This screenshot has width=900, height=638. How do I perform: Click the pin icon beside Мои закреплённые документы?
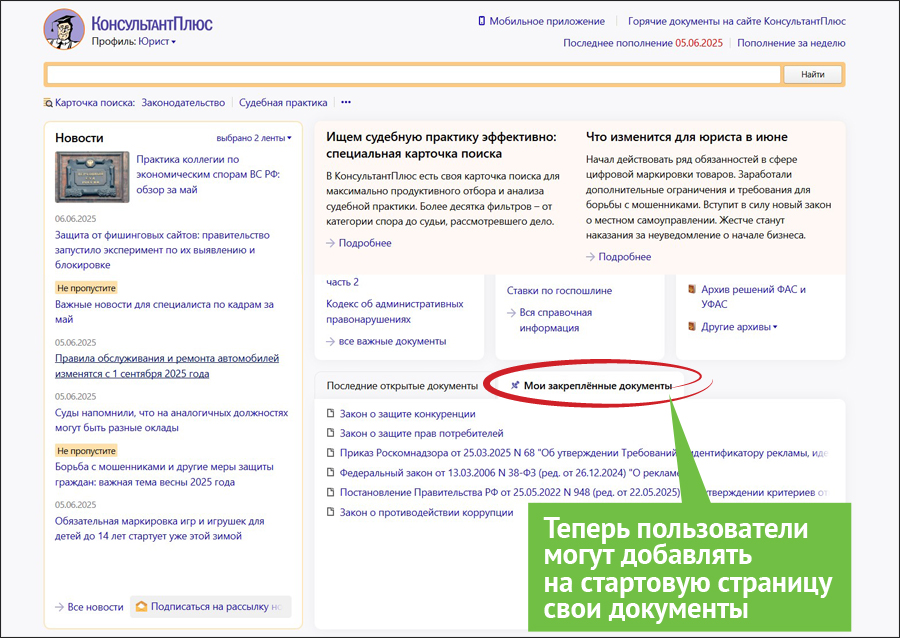click(515, 385)
